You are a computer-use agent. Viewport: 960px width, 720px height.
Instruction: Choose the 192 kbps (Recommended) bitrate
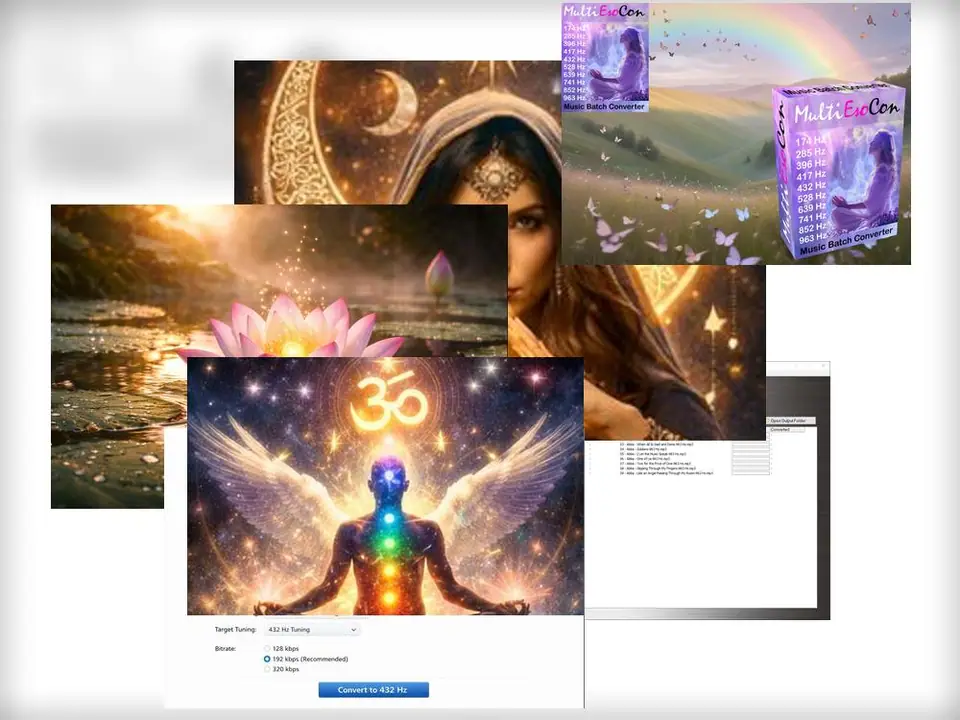[x=267, y=660]
